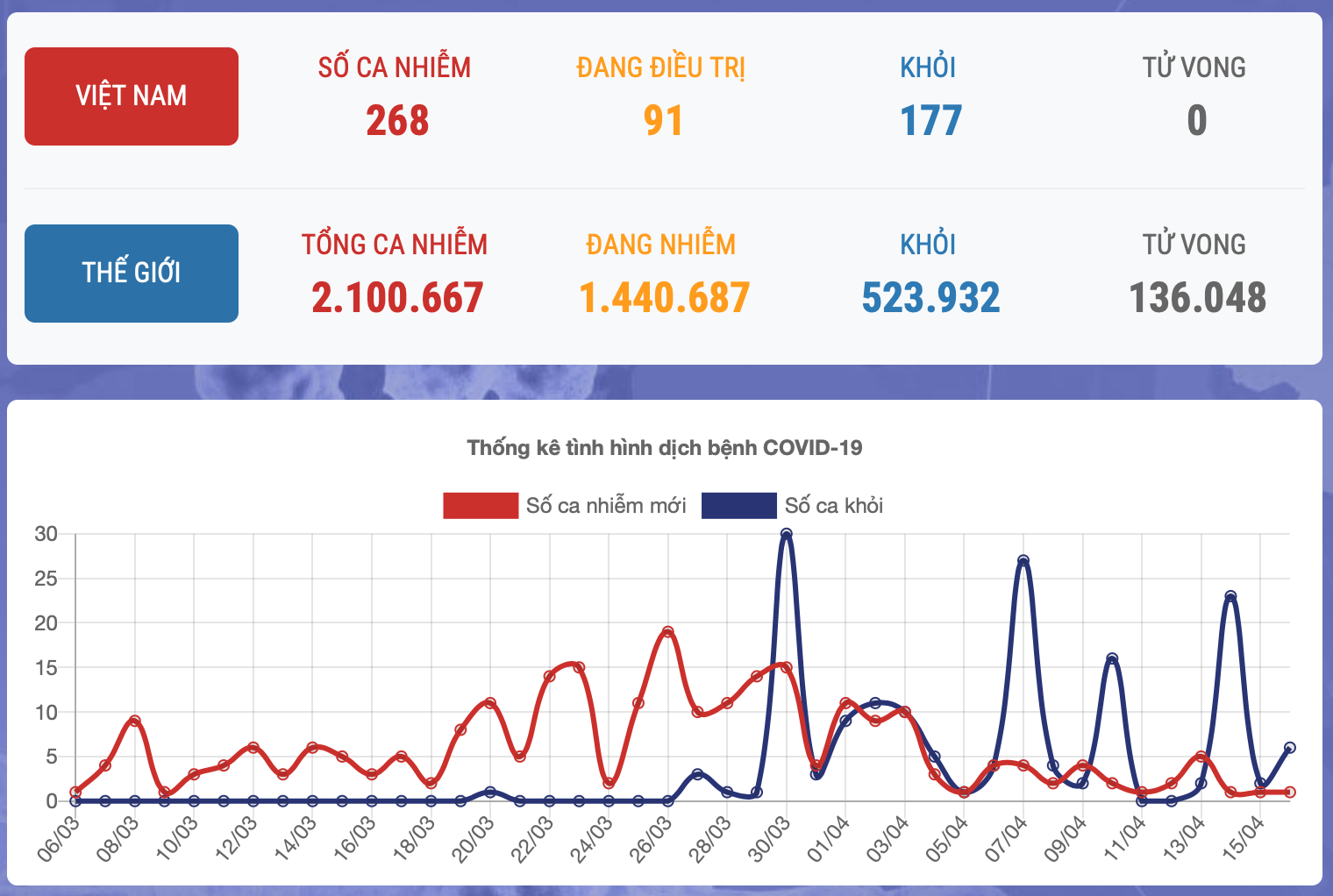This screenshot has height=896, width=1333.
Task: Click the last blue data point on chart
Action: 1290,748
